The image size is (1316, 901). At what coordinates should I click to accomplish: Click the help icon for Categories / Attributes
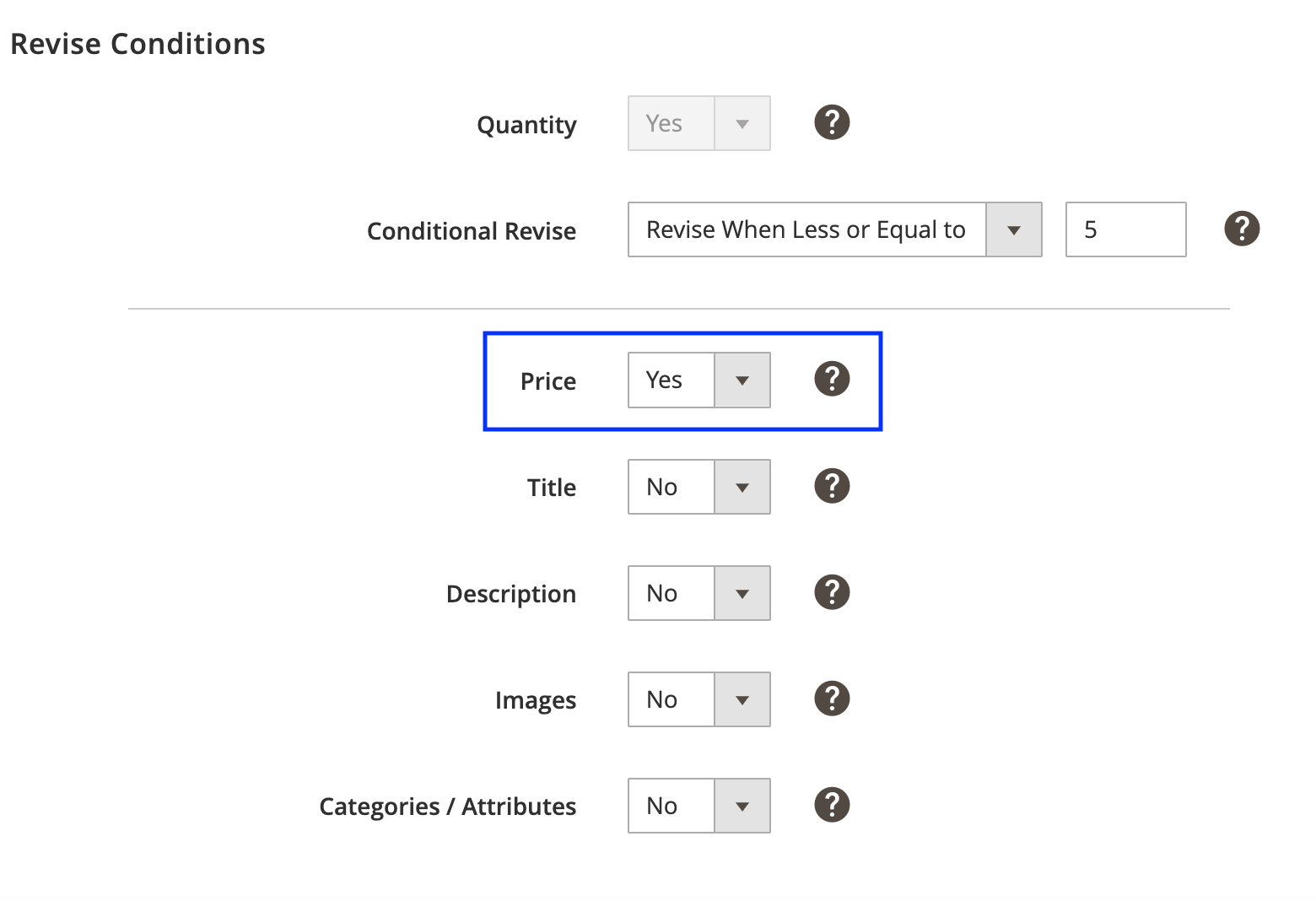pos(831,806)
